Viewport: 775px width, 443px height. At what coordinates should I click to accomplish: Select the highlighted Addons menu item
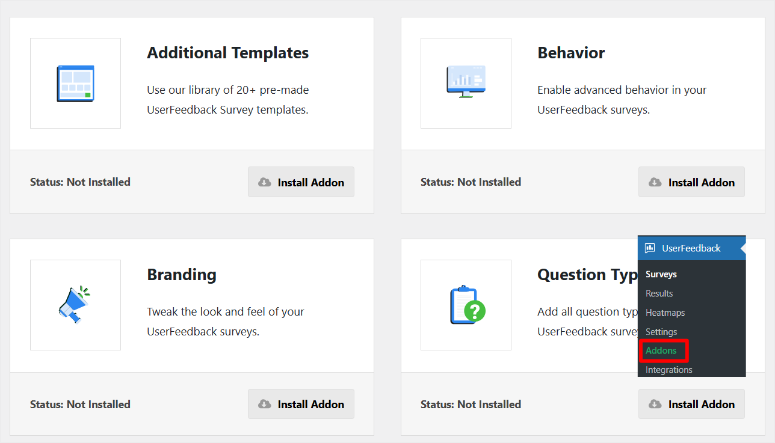pyautogui.click(x=661, y=351)
